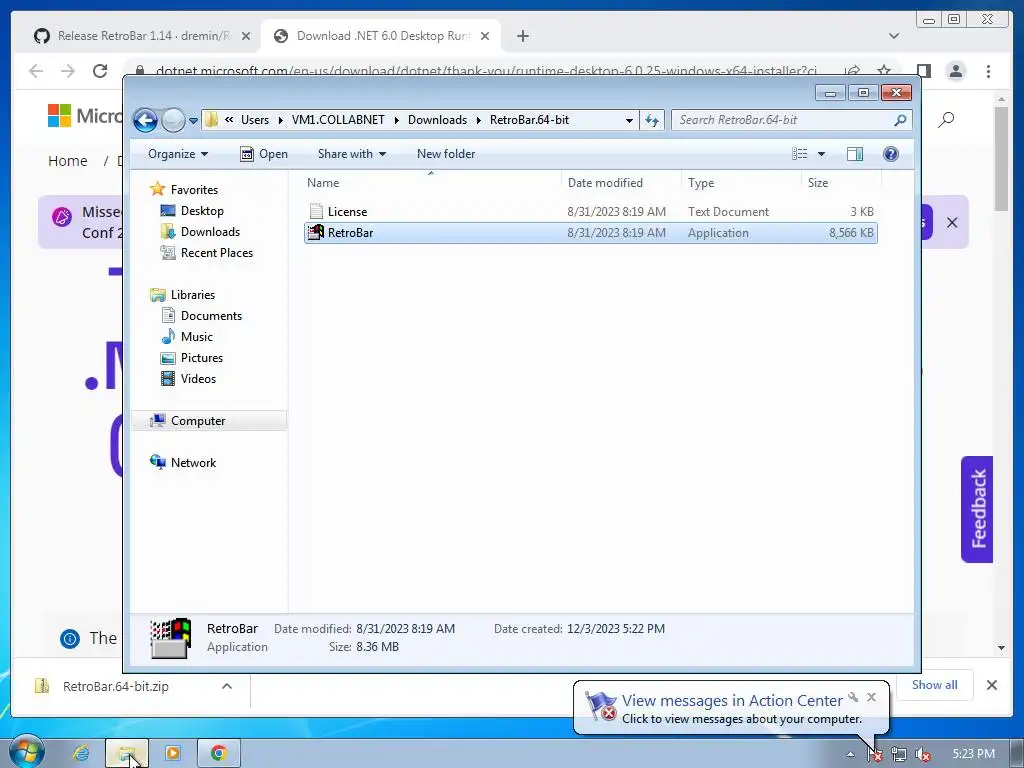Click New folder in toolbar
Viewport: 1024px width, 768px height.
pos(446,154)
